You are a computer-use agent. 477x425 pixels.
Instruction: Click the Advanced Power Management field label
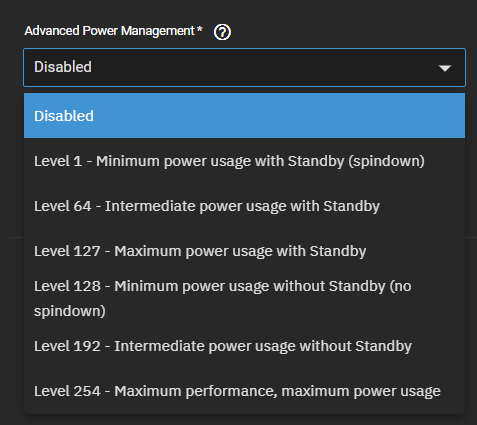(113, 31)
